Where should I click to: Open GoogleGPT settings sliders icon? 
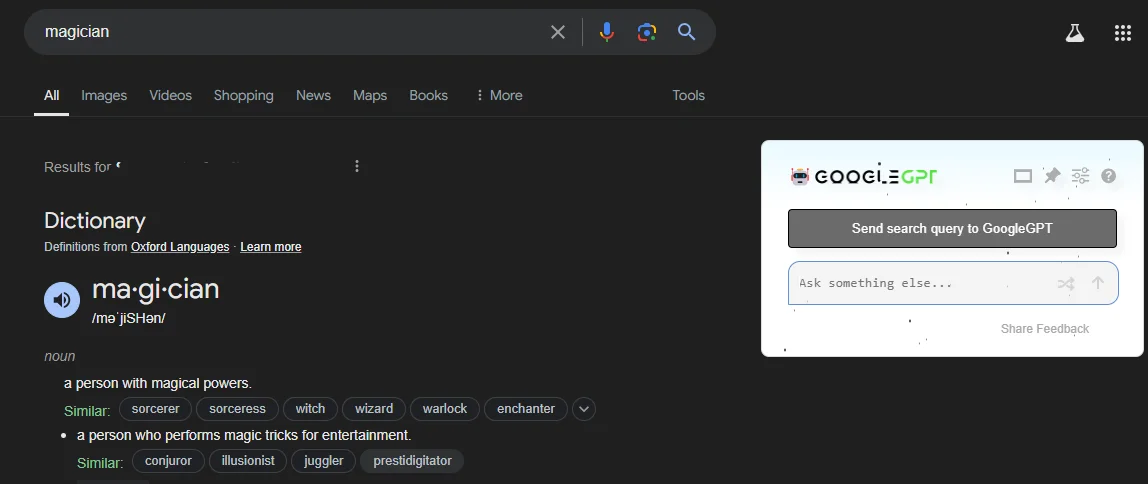tap(1080, 176)
